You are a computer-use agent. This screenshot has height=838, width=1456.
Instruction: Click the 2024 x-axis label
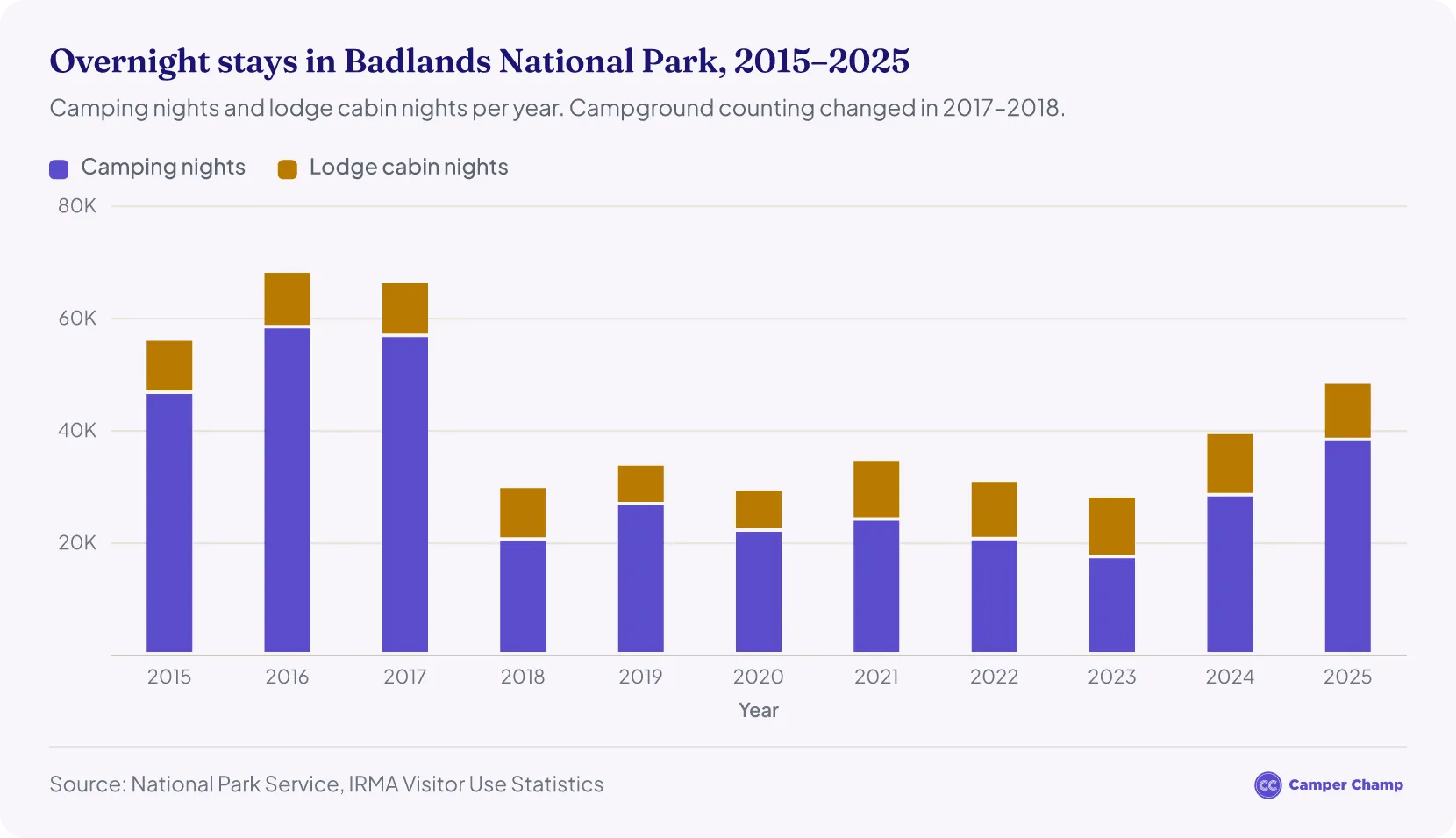click(x=1230, y=677)
